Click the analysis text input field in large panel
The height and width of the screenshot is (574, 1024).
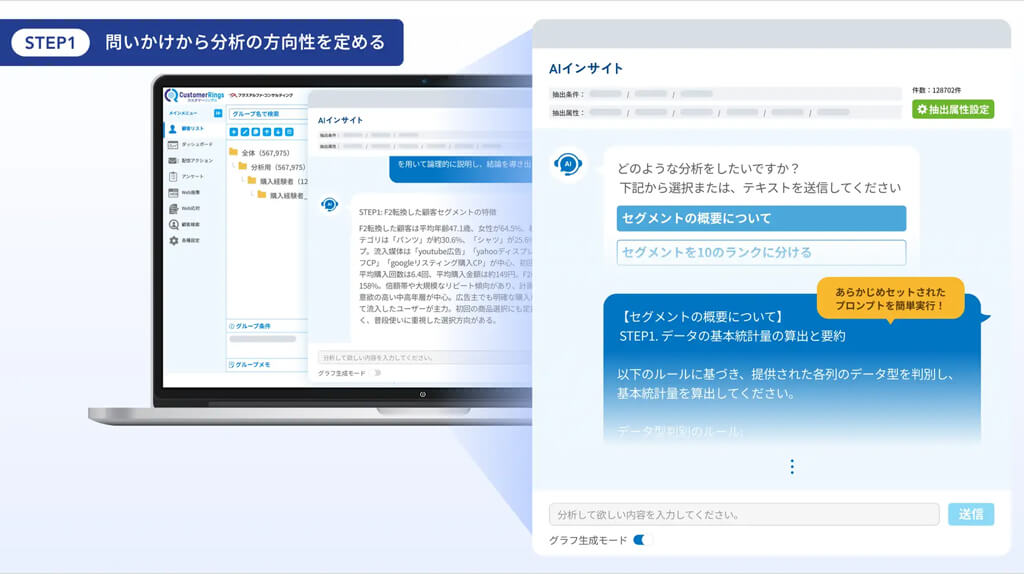tap(744, 515)
